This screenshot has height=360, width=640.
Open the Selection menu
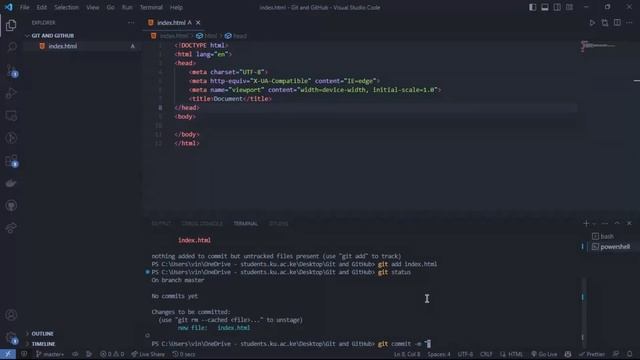point(67,7)
